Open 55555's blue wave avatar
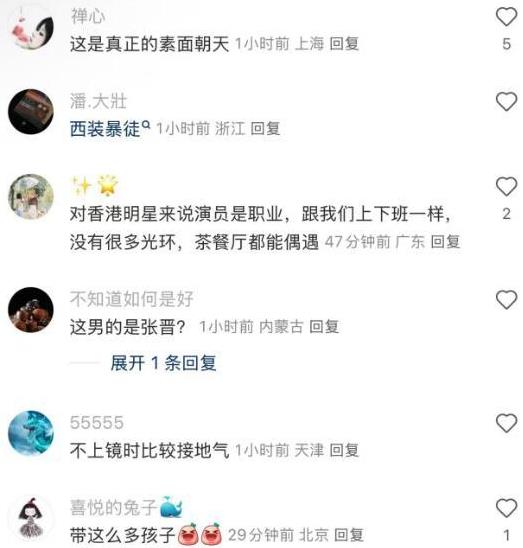 (x=31, y=433)
